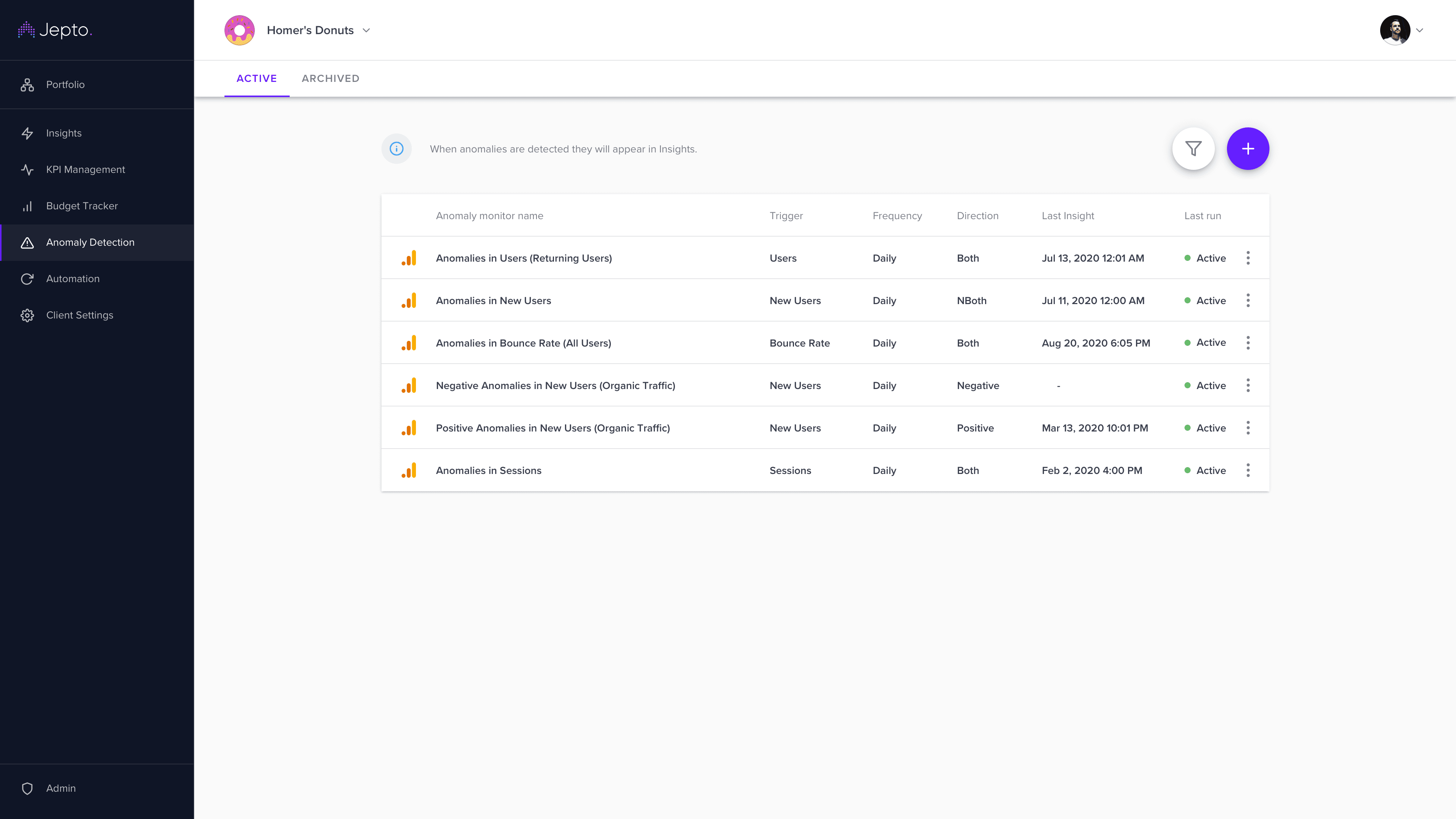Open Client Settings page

click(x=97, y=315)
